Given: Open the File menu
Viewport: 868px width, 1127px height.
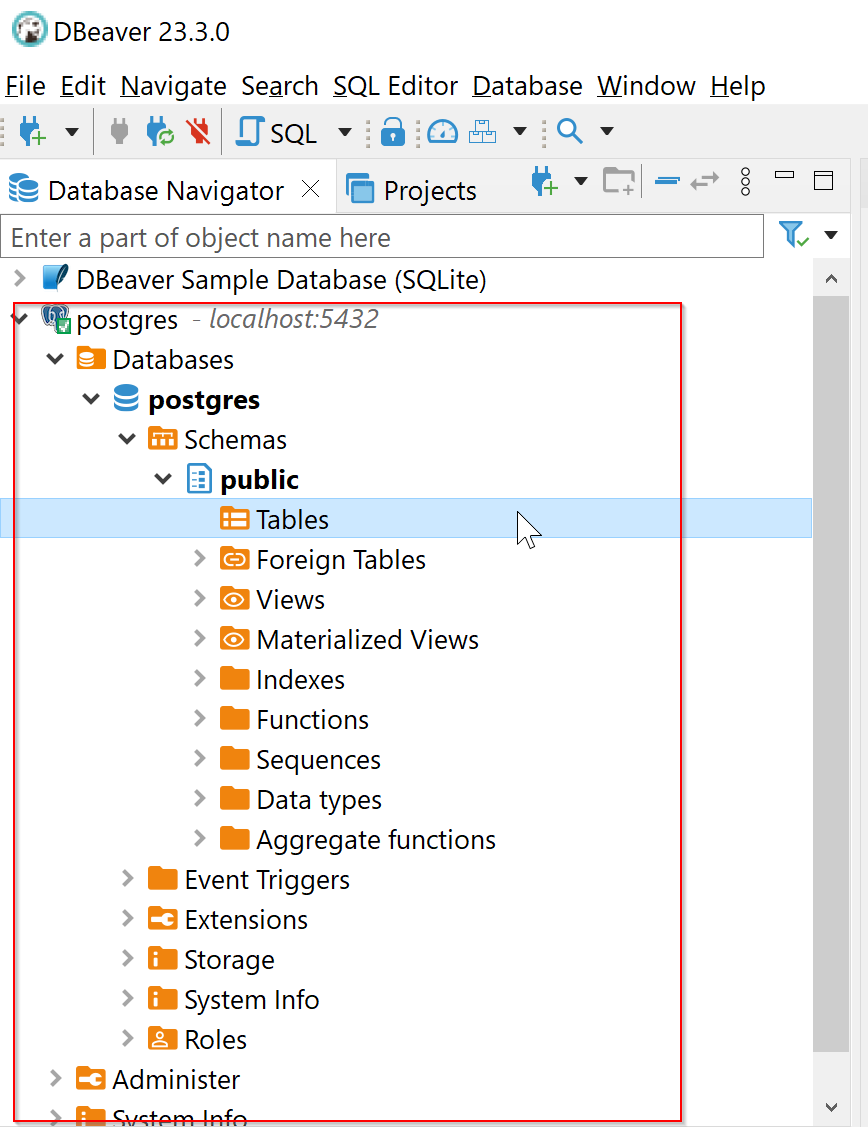Looking at the screenshot, I should click(25, 86).
